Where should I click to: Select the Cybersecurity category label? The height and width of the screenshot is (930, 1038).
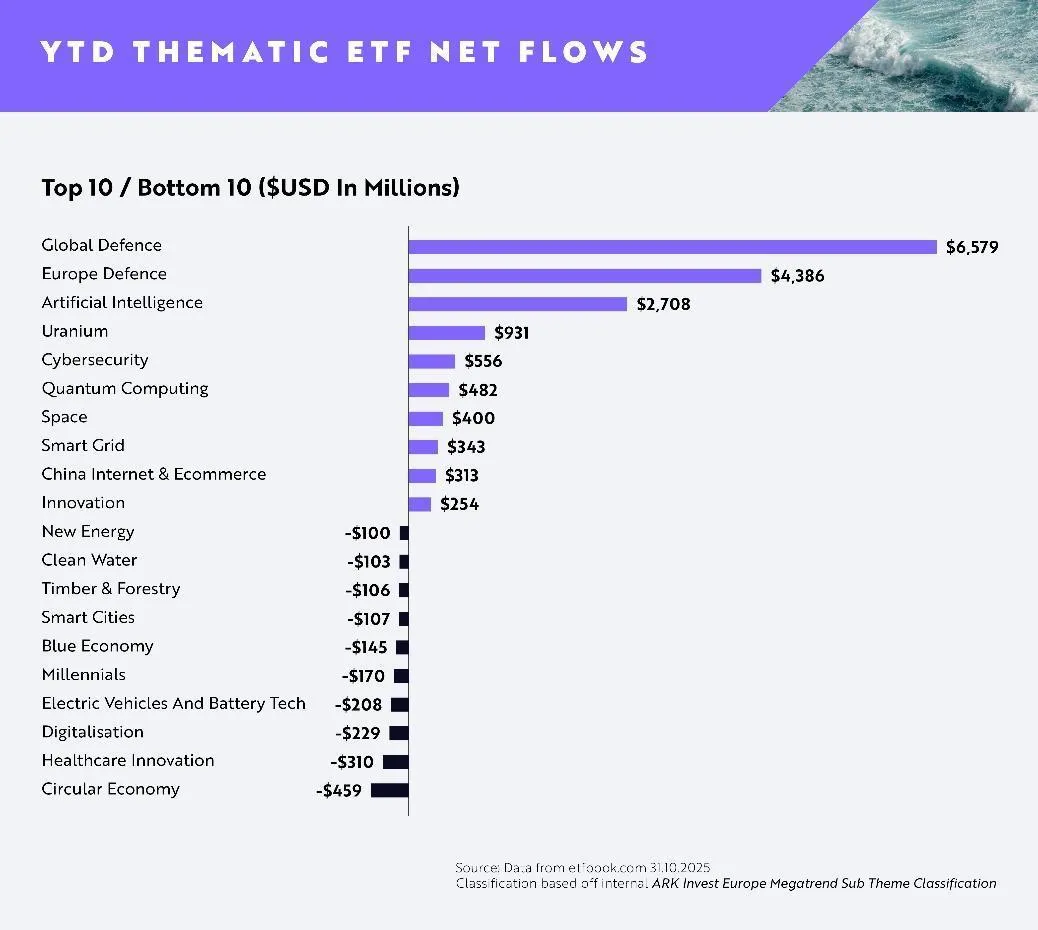[95, 360]
